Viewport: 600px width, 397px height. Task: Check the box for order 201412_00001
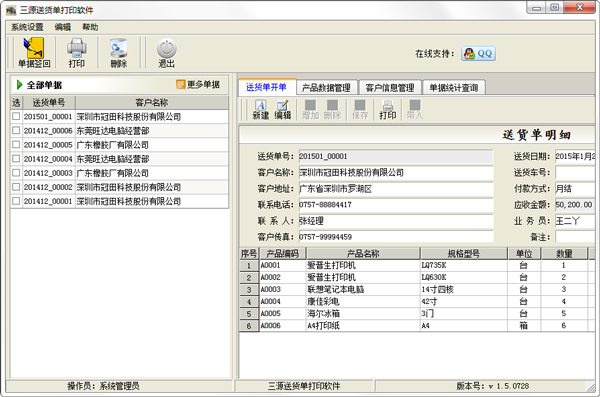pyautogui.click(x=16, y=201)
